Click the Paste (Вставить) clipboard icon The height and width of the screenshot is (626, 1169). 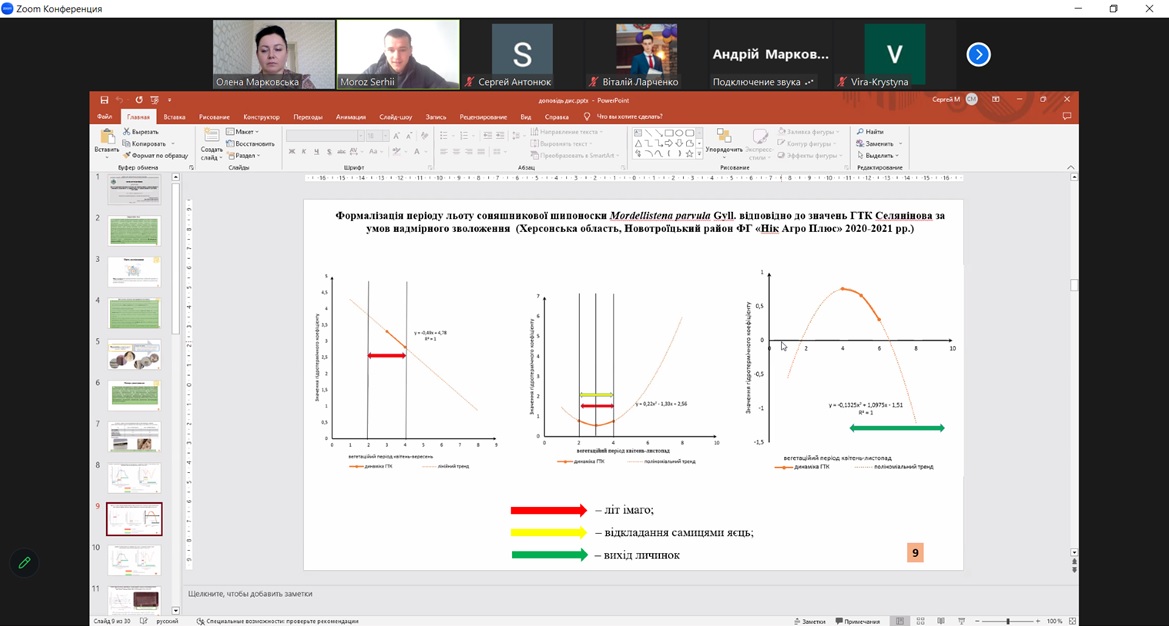[x=107, y=136]
